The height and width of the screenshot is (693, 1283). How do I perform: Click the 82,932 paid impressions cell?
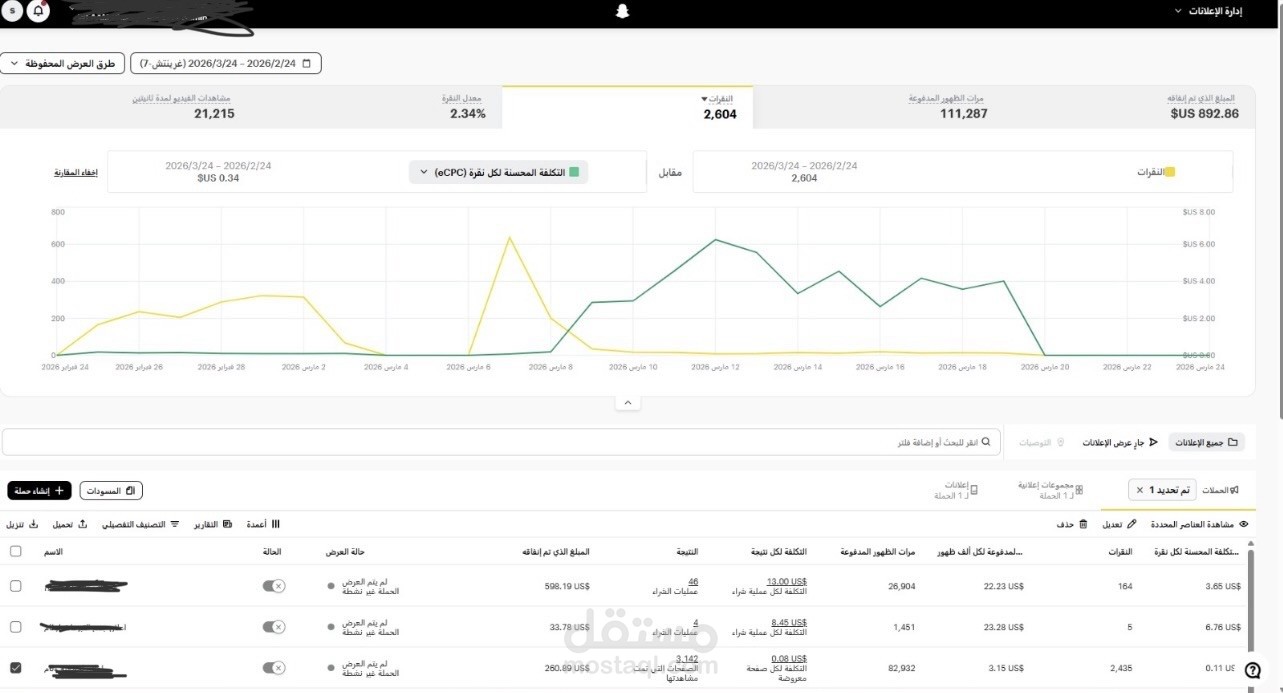click(x=901, y=667)
